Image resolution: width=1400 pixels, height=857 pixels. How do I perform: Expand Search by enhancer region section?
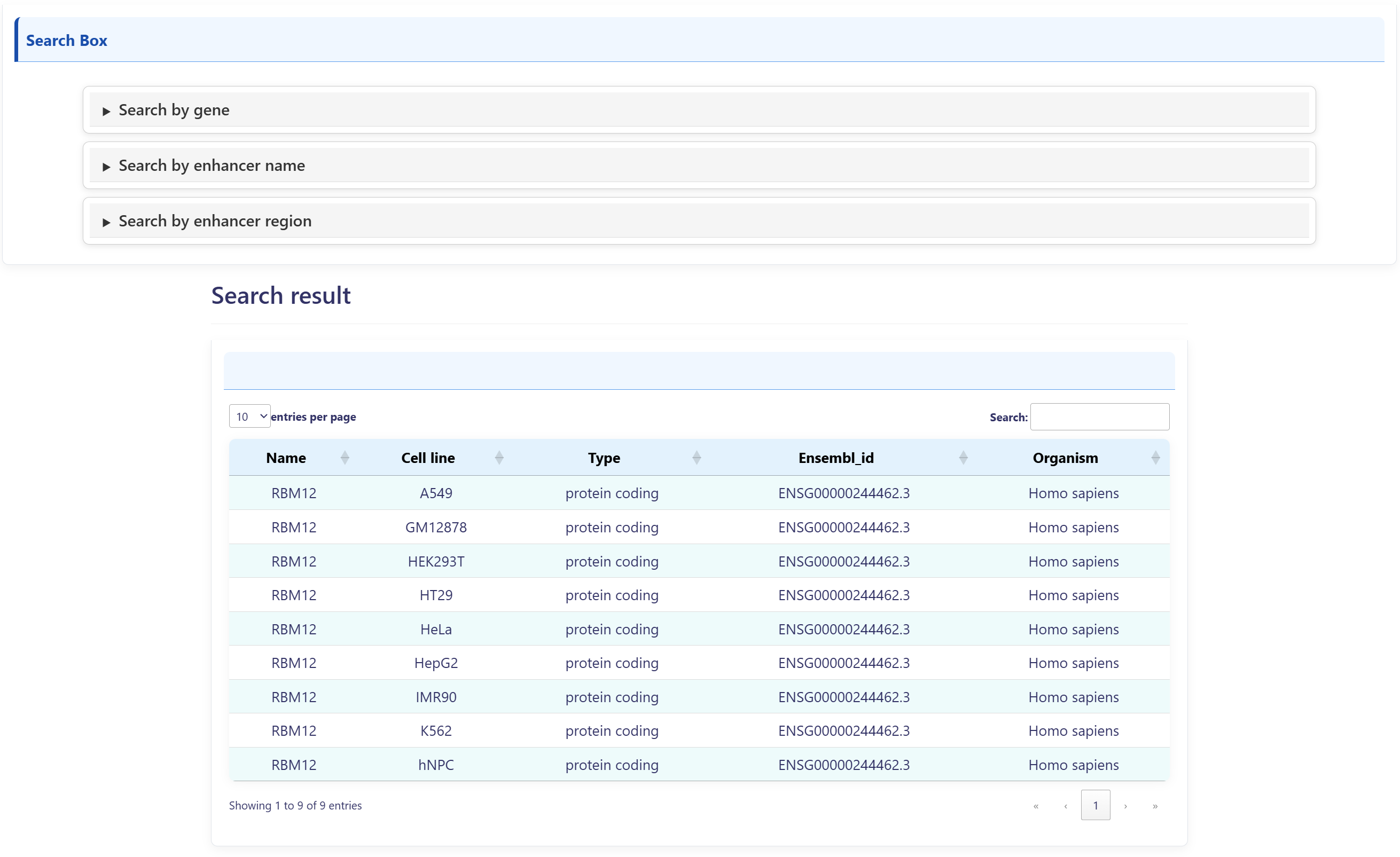click(215, 221)
